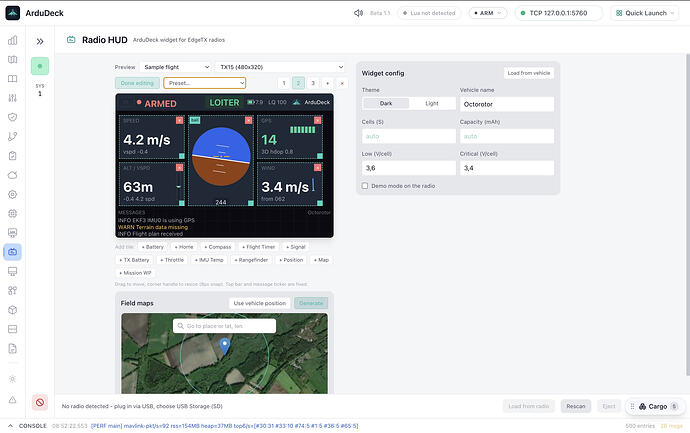Add the Mission WP tile

tap(136, 273)
